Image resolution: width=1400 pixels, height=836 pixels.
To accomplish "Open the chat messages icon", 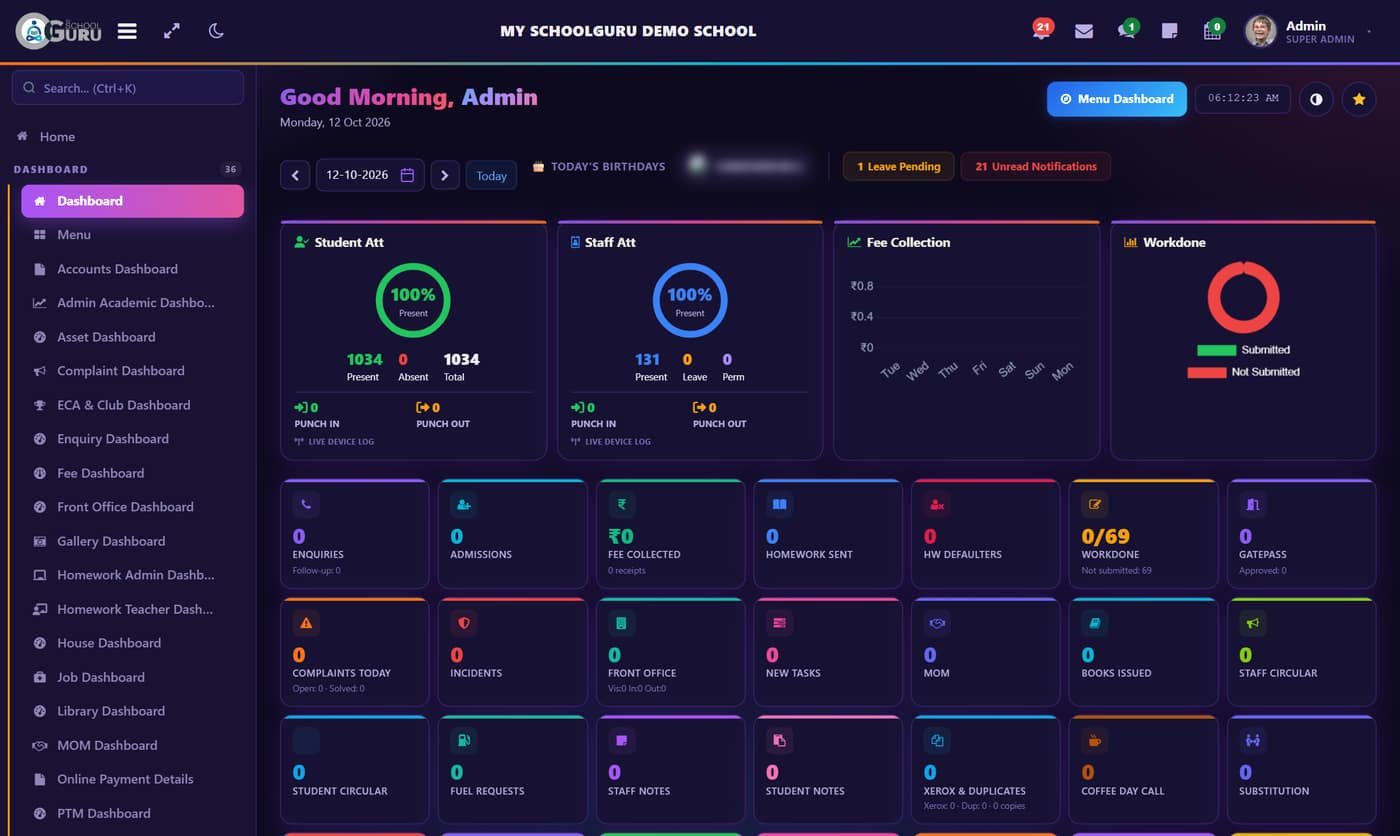I will pyautogui.click(x=1127, y=30).
